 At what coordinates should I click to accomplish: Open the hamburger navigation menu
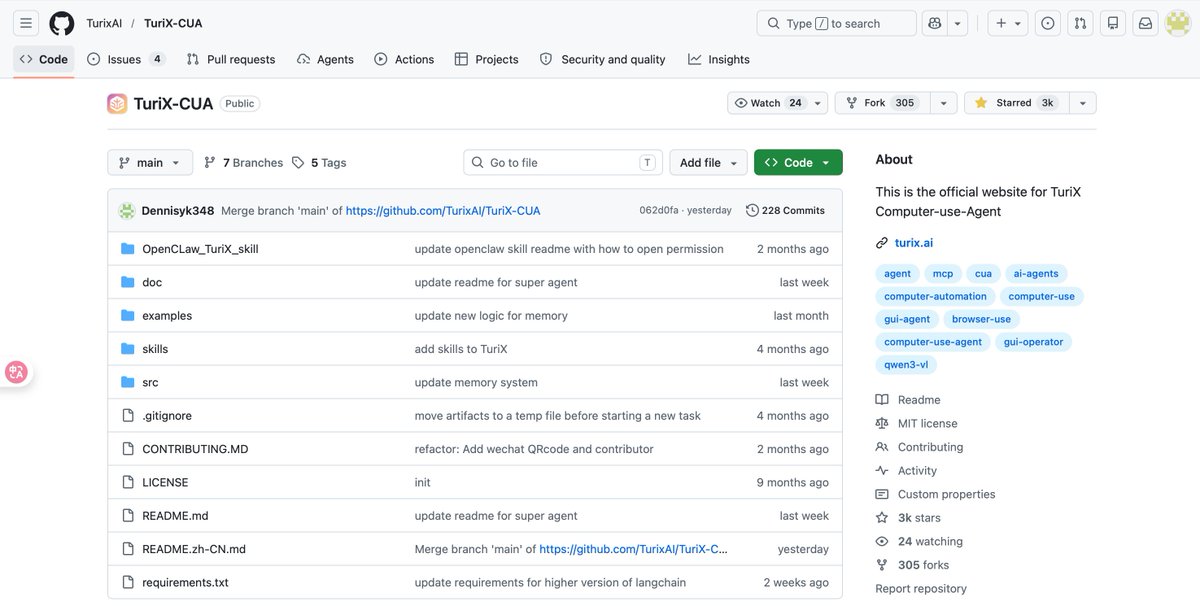tap(26, 23)
